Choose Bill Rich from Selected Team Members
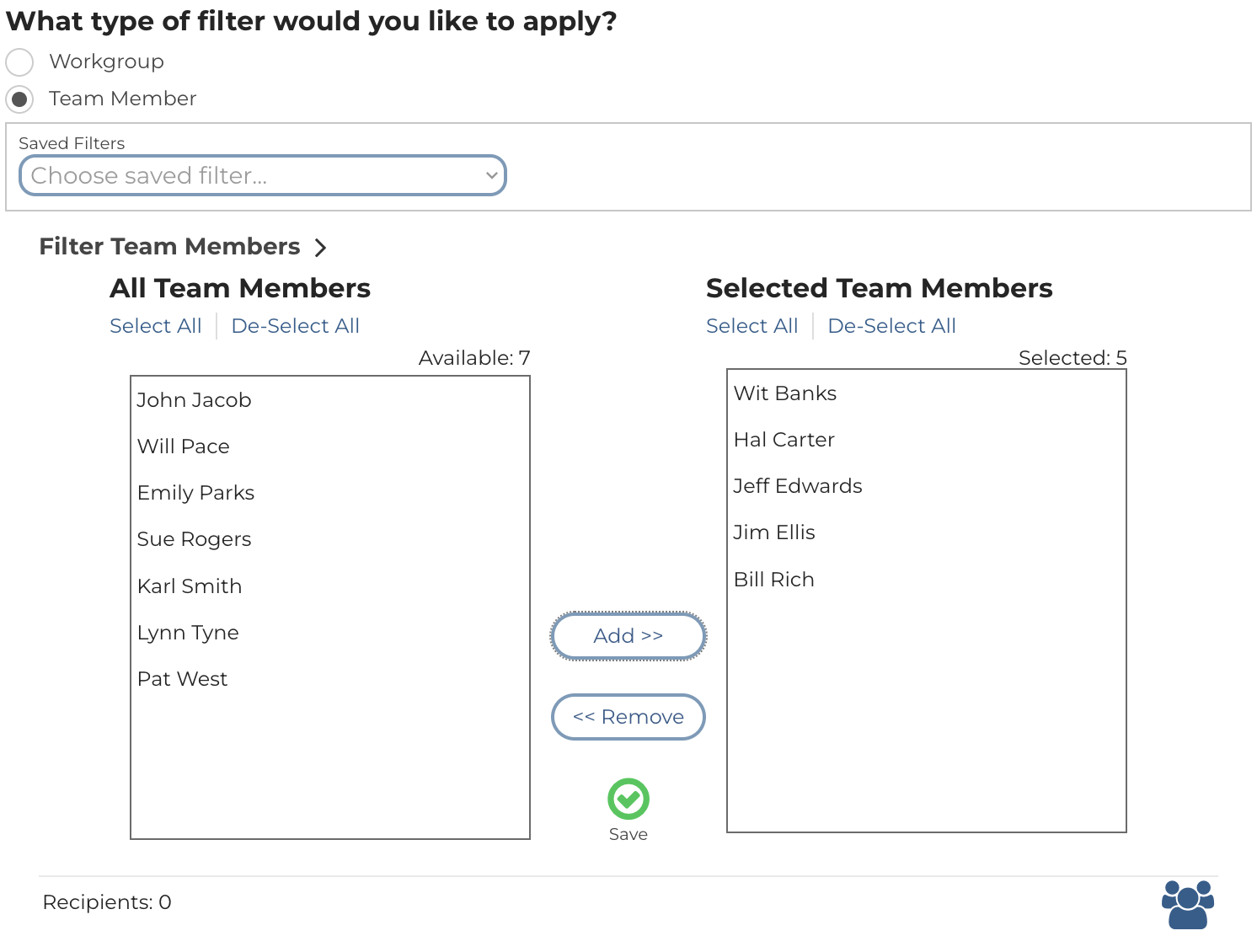This screenshot has height=952, width=1257. [774, 580]
